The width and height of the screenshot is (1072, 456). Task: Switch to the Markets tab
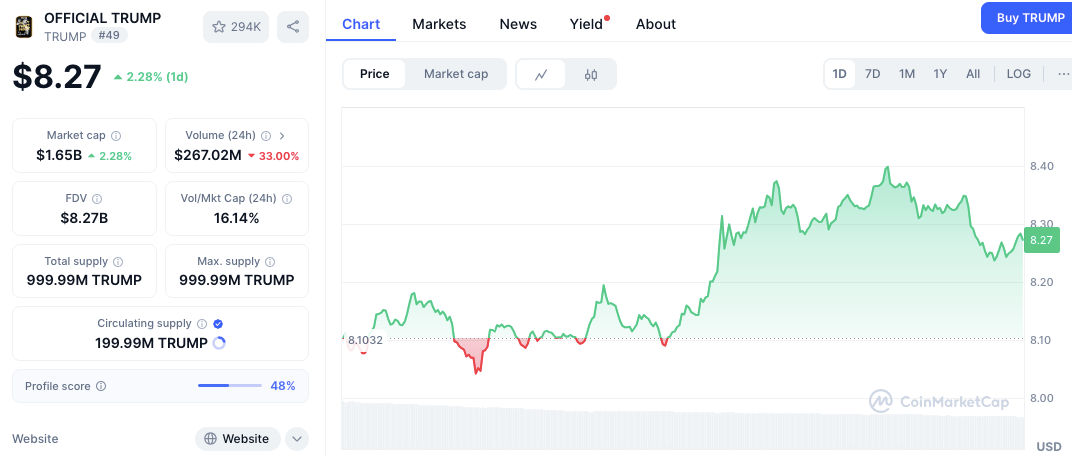pyautogui.click(x=439, y=24)
